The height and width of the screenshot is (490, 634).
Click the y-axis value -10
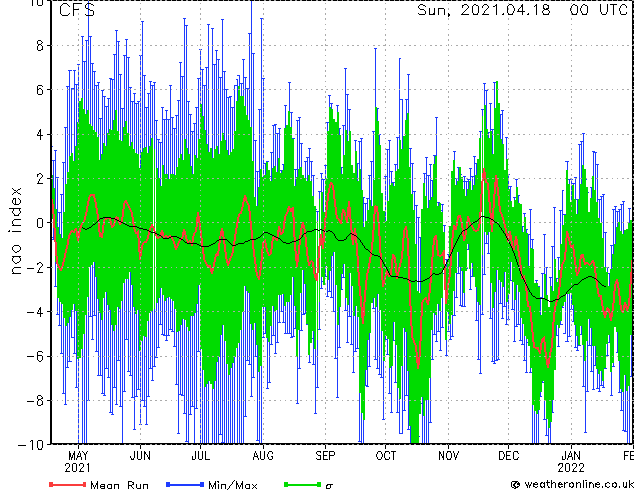(x=31, y=445)
